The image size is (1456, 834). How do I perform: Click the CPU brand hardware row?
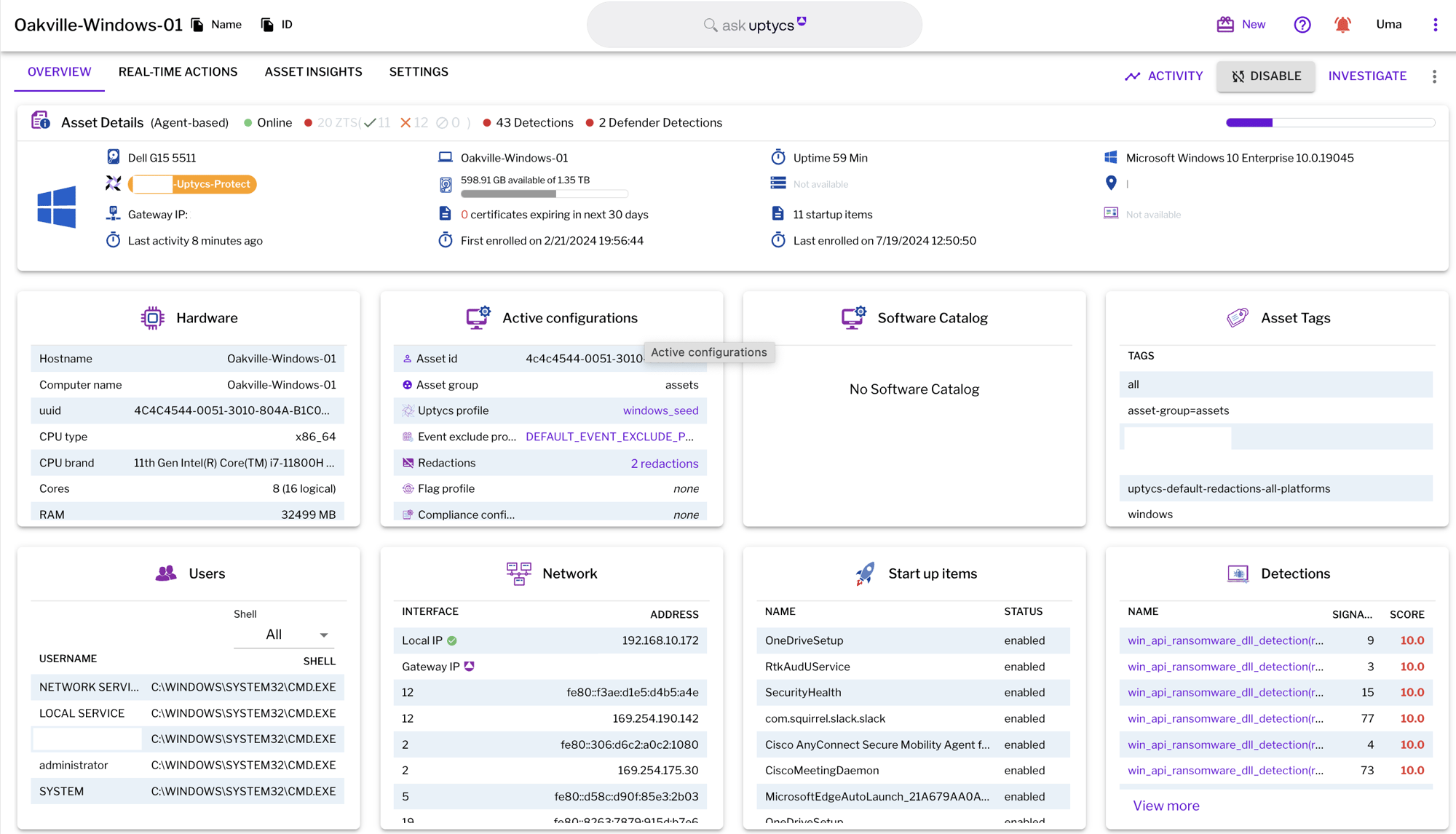pyautogui.click(x=187, y=463)
